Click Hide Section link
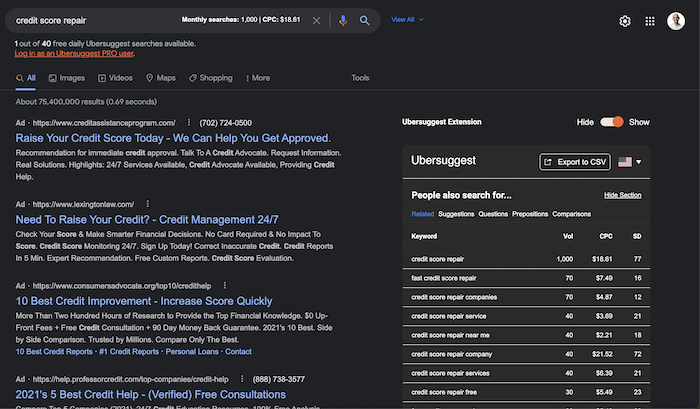Screen dimensions: 700x409 point(622,195)
